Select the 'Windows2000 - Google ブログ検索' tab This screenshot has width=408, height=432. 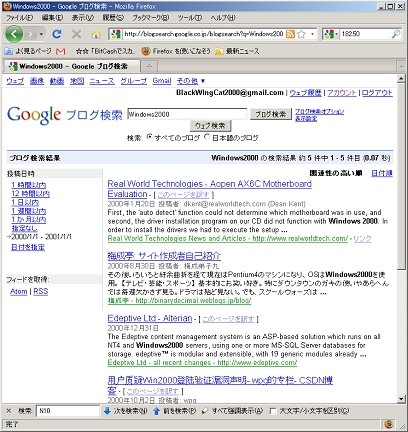coord(72,66)
